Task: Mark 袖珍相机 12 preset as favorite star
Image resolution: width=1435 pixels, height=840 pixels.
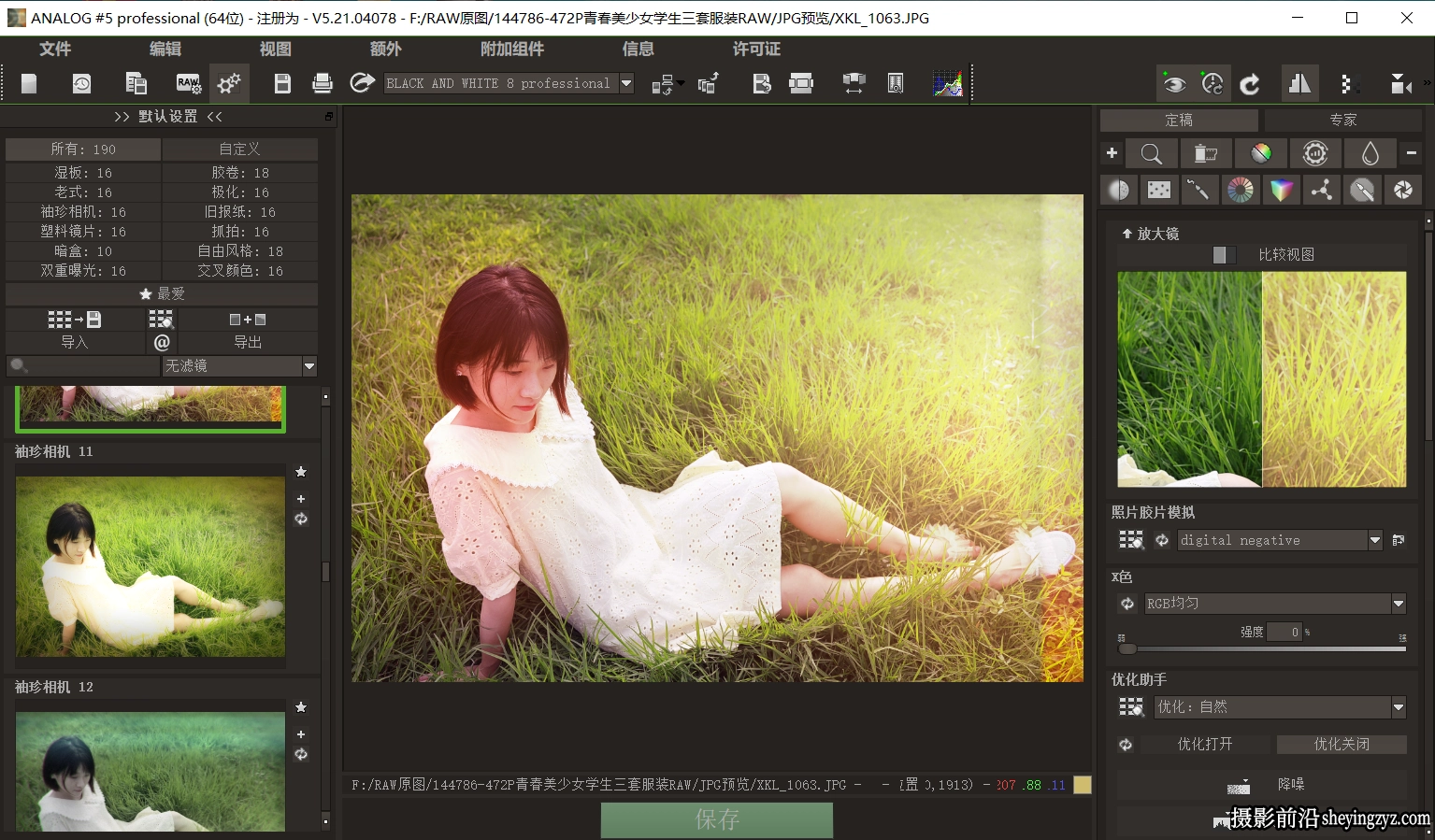Action: [301, 707]
